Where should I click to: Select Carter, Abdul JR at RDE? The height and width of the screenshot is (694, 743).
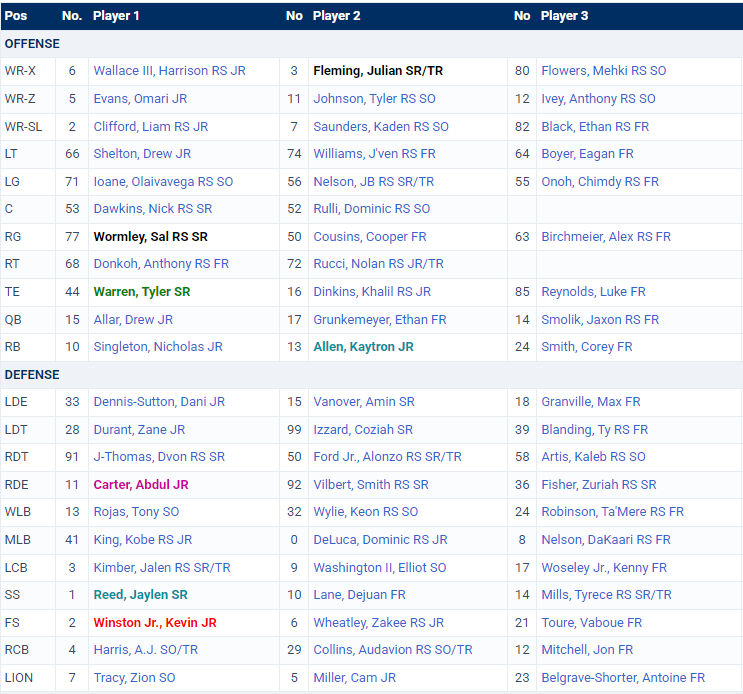141,485
